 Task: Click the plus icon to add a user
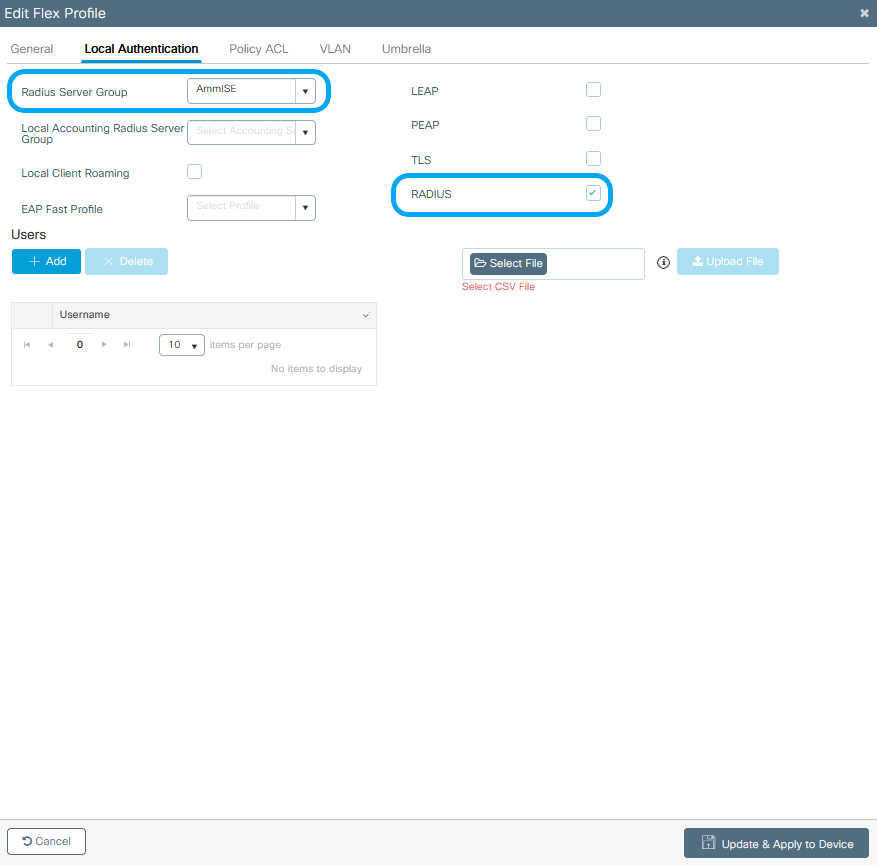pos(32,261)
